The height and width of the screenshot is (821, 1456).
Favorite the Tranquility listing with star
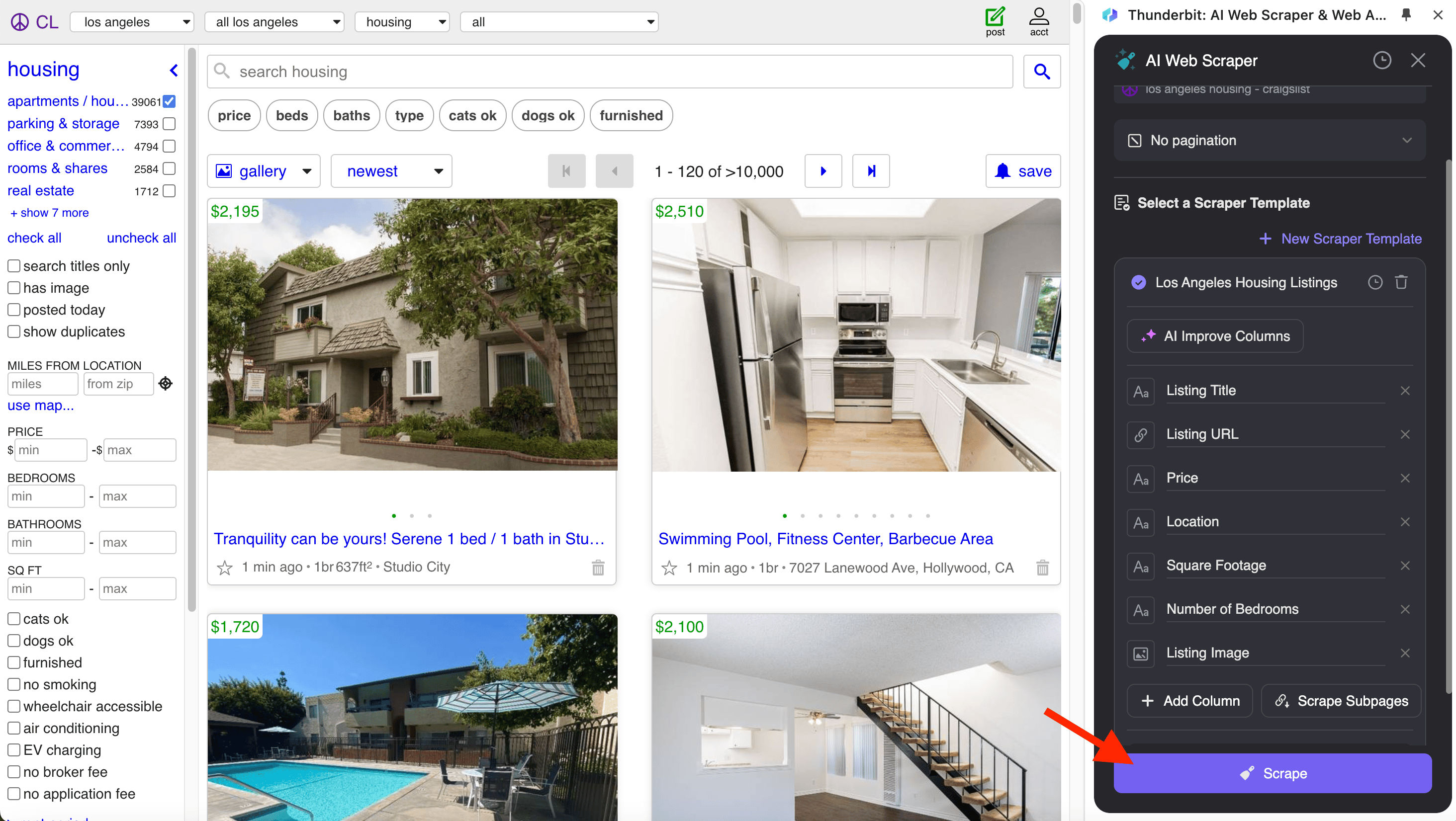tap(224, 568)
